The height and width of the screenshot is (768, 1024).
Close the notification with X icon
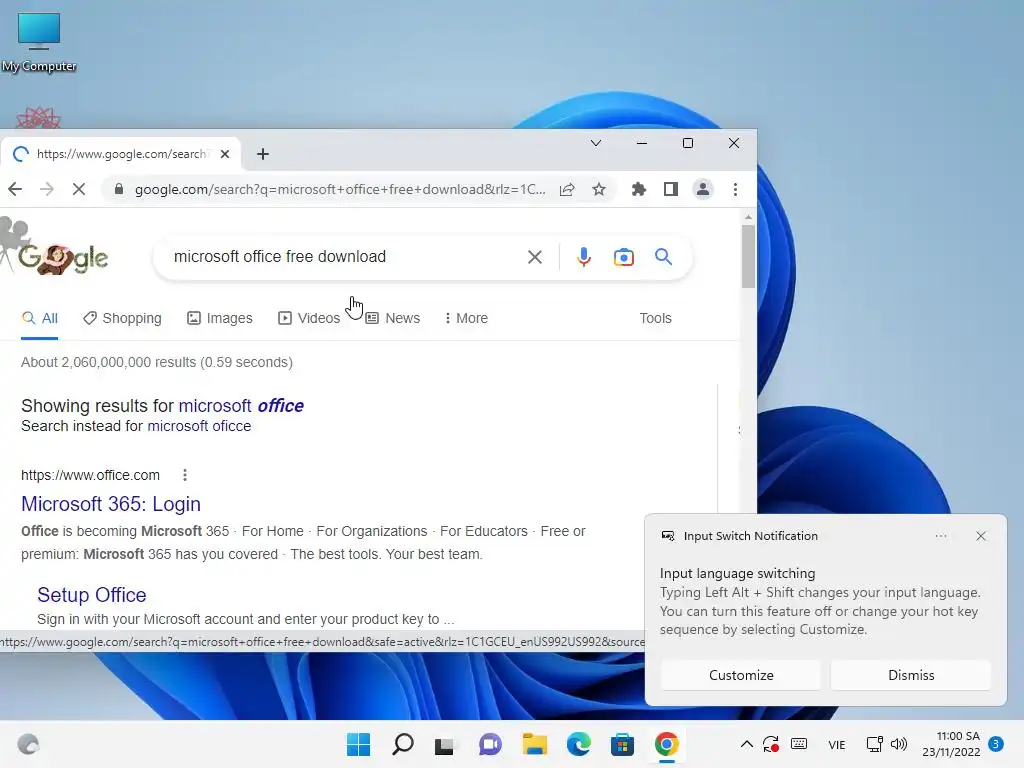[981, 536]
